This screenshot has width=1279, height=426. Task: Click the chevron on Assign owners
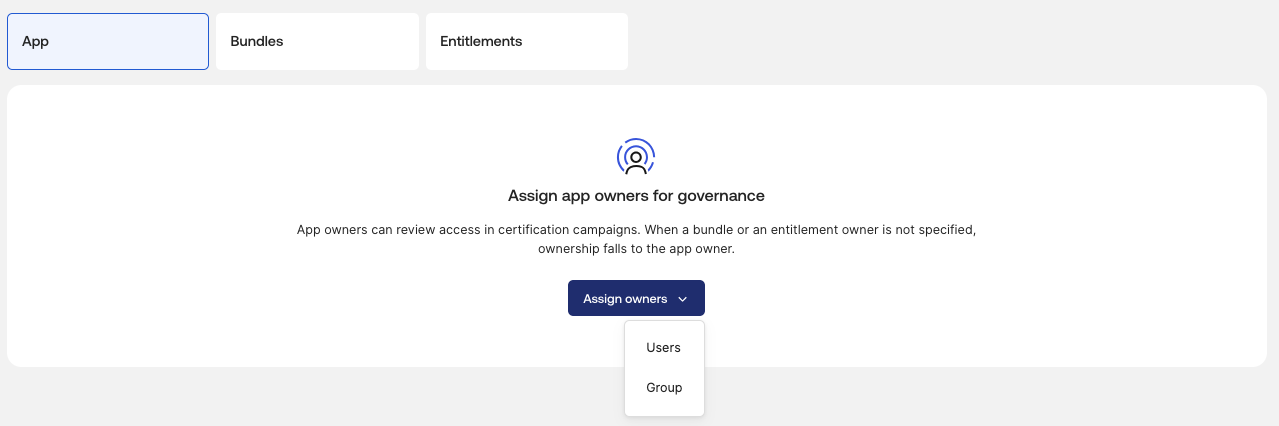click(682, 299)
